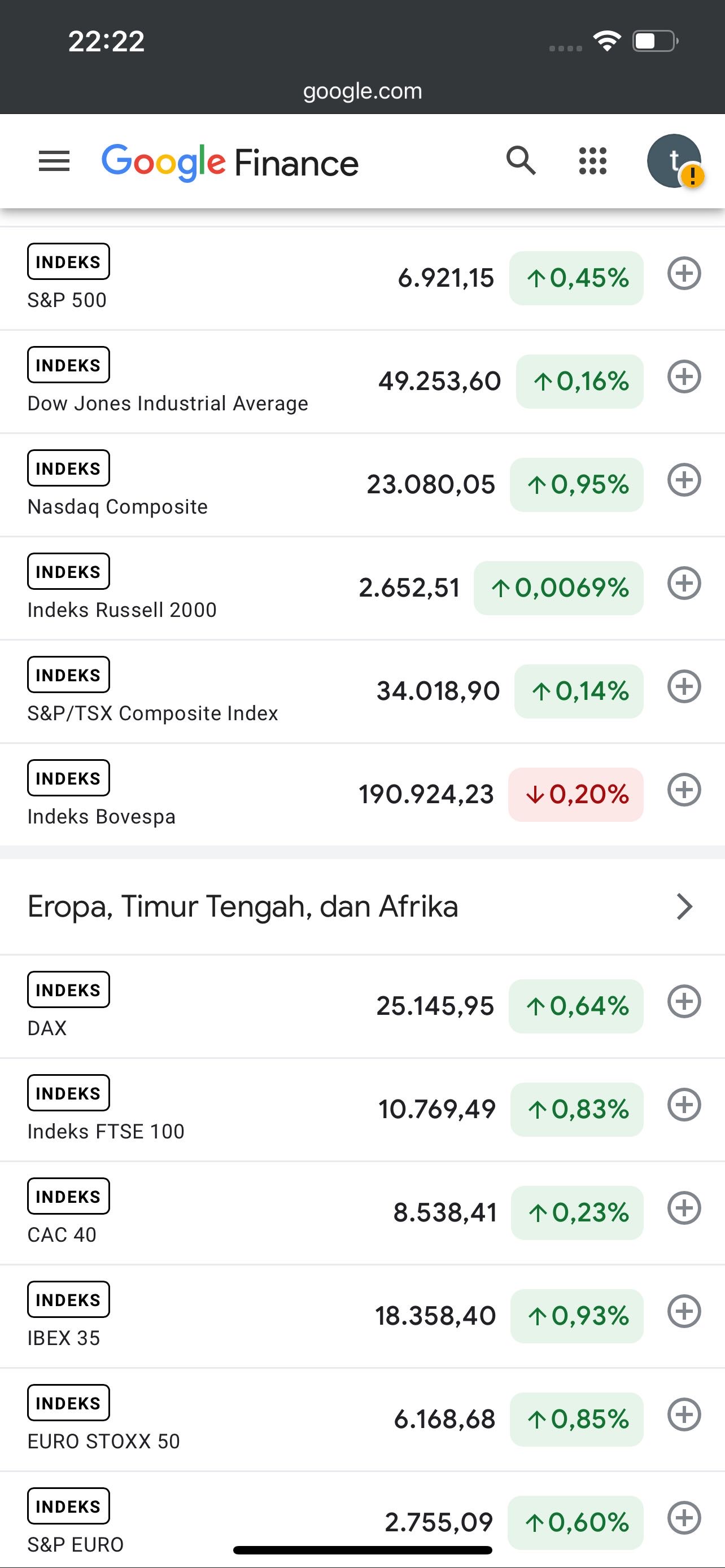Add CAC 40 to watchlist
Viewport: 725px width, 1568px height.
(x=684, y=1208)
